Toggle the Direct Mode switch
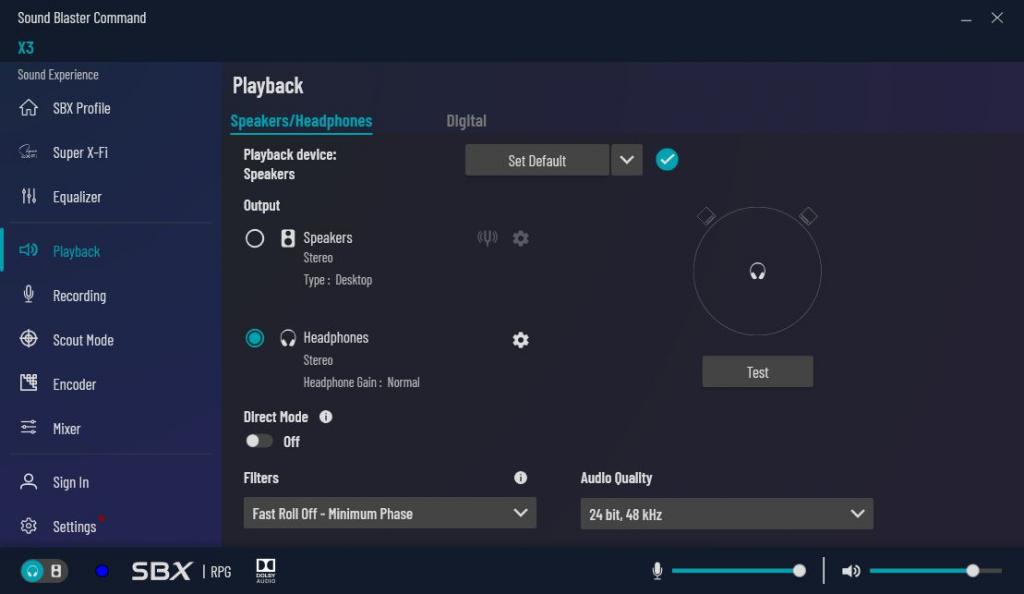1024x594 pixels. [x=259, y=441]
